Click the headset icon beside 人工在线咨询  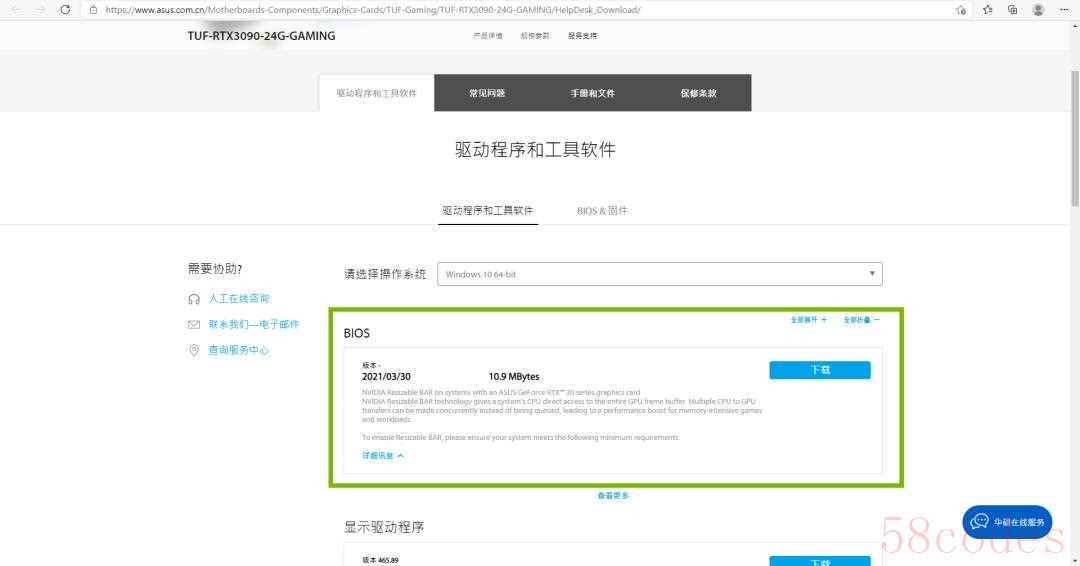(x=194, y=299)
